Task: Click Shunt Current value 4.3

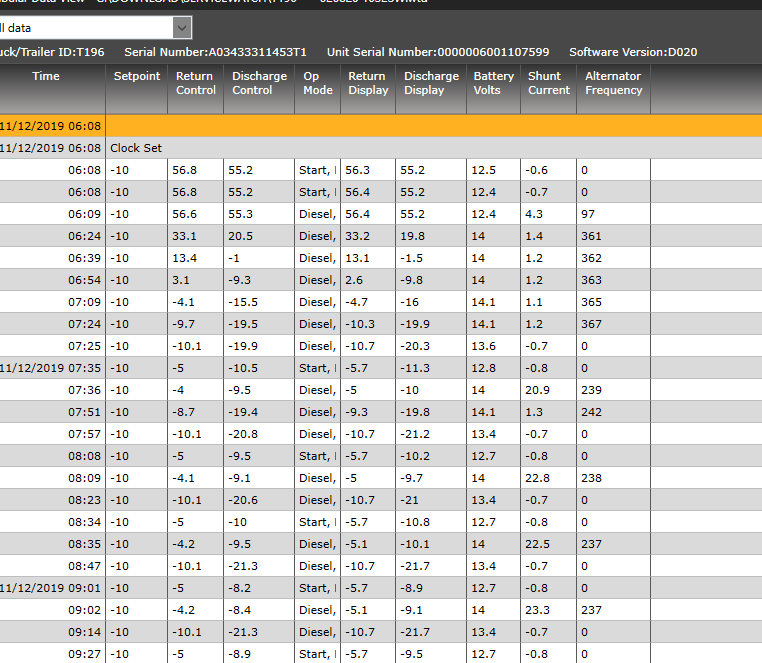Action: pos(534,214)
